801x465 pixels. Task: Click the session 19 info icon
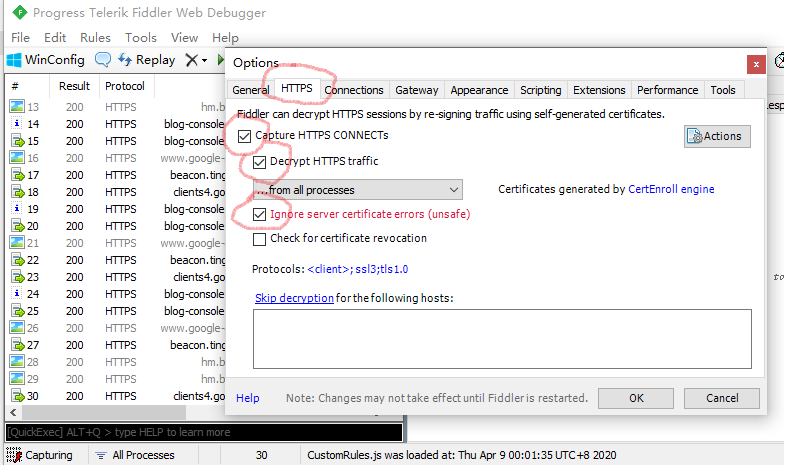coord(17,208)
